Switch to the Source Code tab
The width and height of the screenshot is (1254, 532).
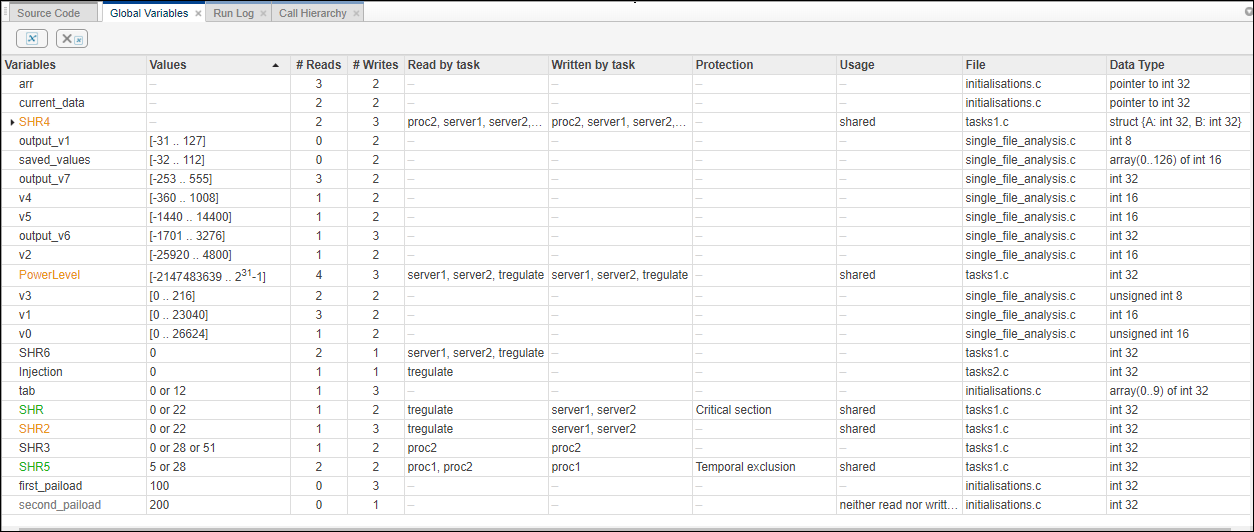click(48, 13)
